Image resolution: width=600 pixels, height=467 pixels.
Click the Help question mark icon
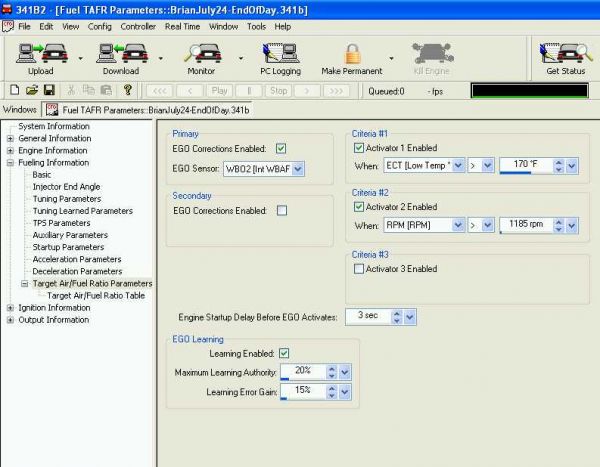point(128,90)
